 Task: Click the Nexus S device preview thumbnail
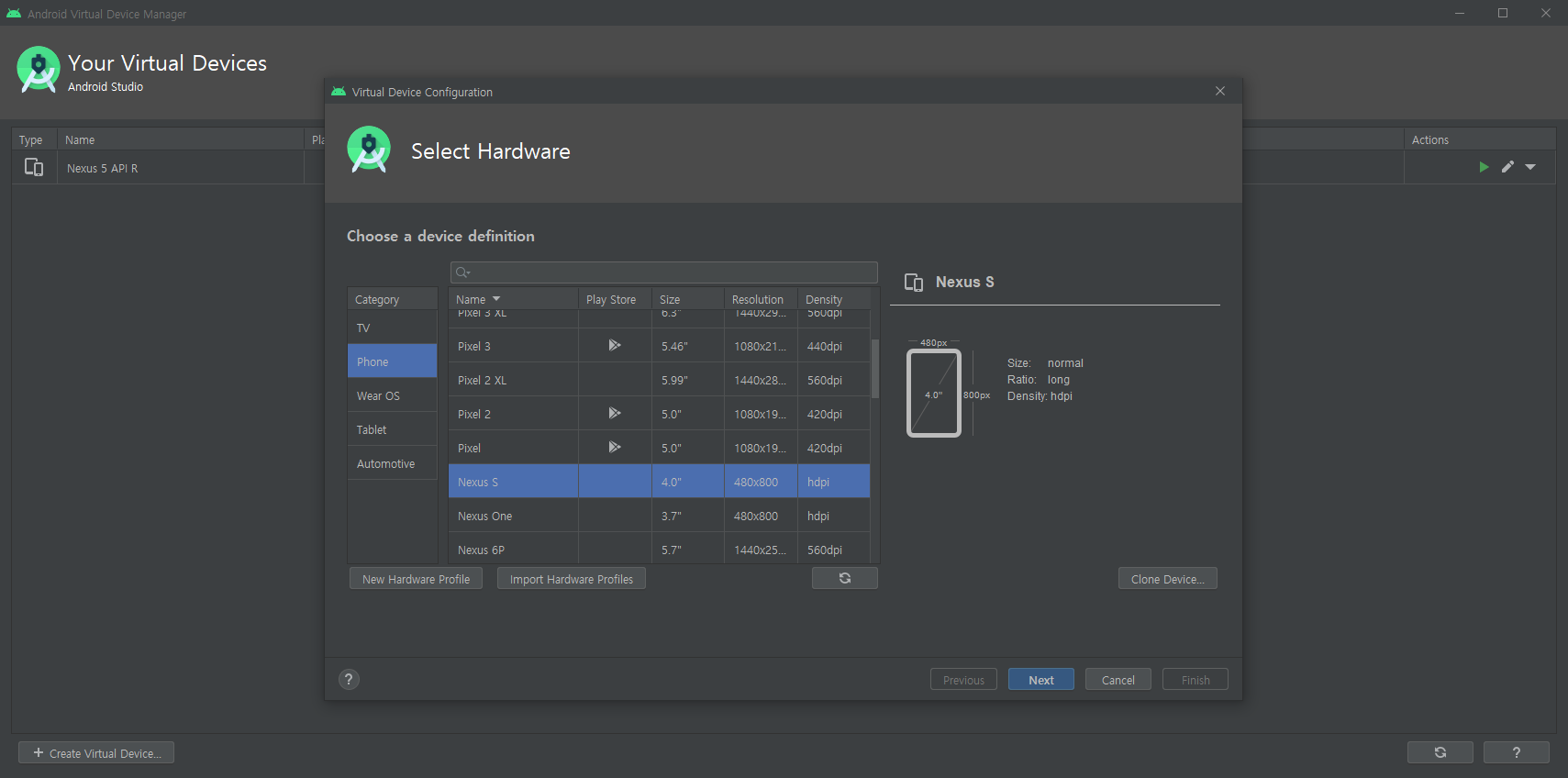pyautogui.click(x=934, y=393)
